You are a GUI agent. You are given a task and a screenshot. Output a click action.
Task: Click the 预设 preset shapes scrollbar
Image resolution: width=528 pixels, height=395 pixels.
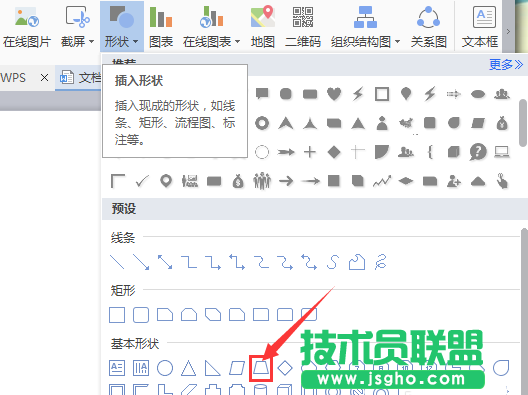(x=524, y=311)
